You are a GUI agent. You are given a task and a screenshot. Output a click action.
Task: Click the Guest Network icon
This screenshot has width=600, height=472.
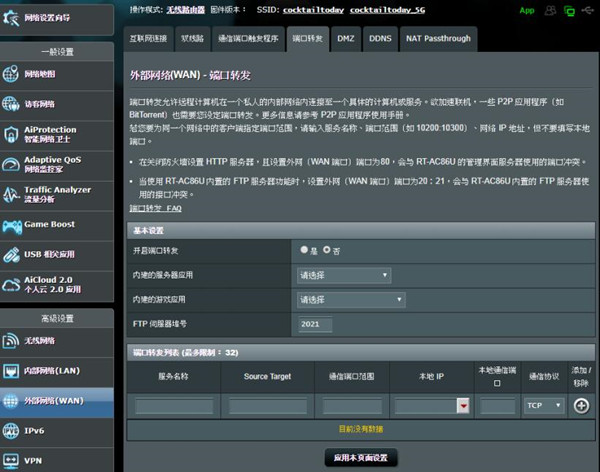point(11,104)
